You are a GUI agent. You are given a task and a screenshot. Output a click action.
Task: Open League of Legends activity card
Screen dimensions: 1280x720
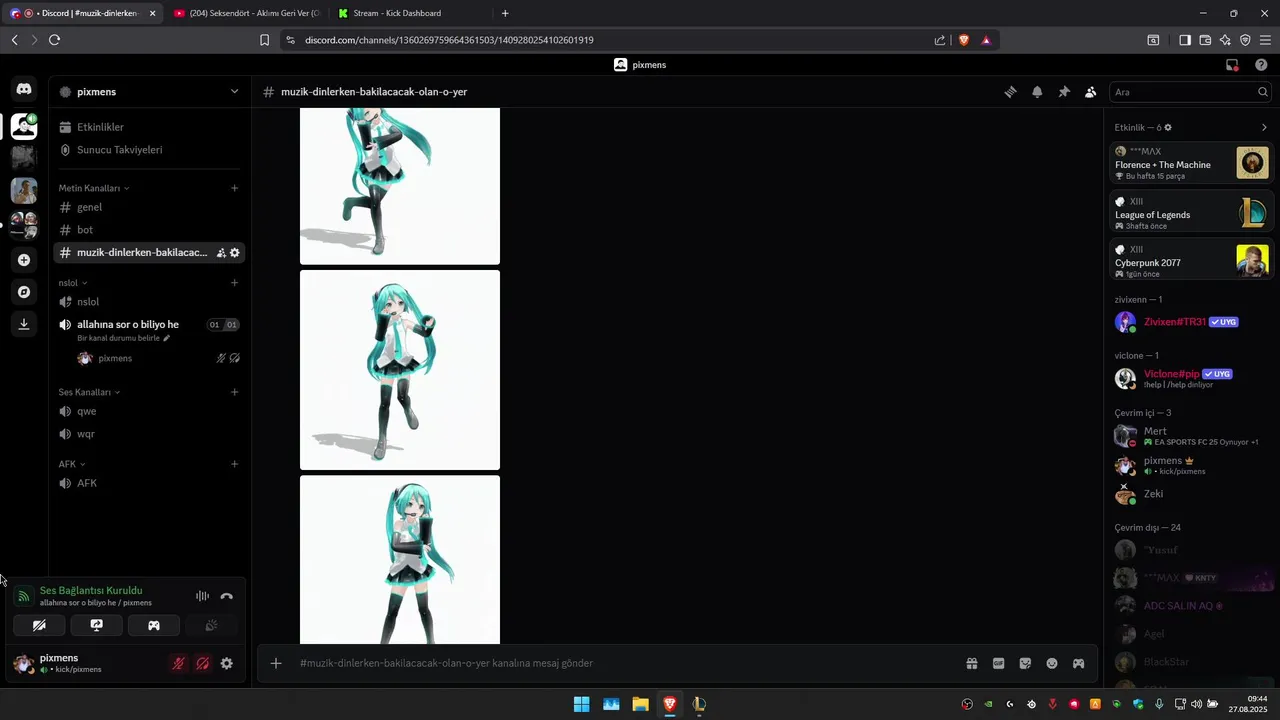[1192, 213]
